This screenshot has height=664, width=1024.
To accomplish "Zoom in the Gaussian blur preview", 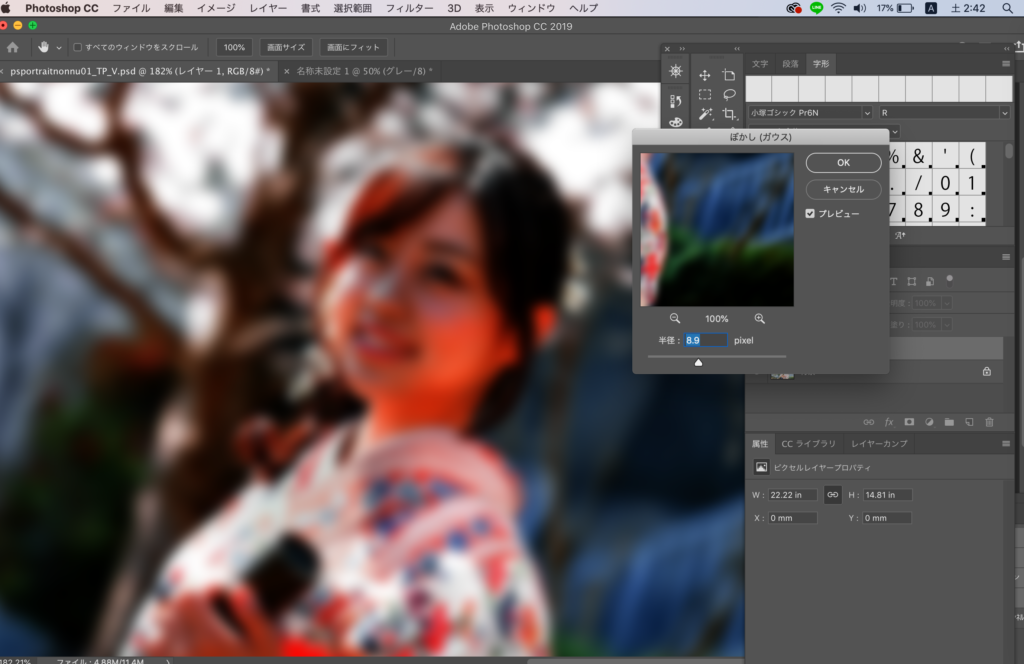I will tap(760, 318).
